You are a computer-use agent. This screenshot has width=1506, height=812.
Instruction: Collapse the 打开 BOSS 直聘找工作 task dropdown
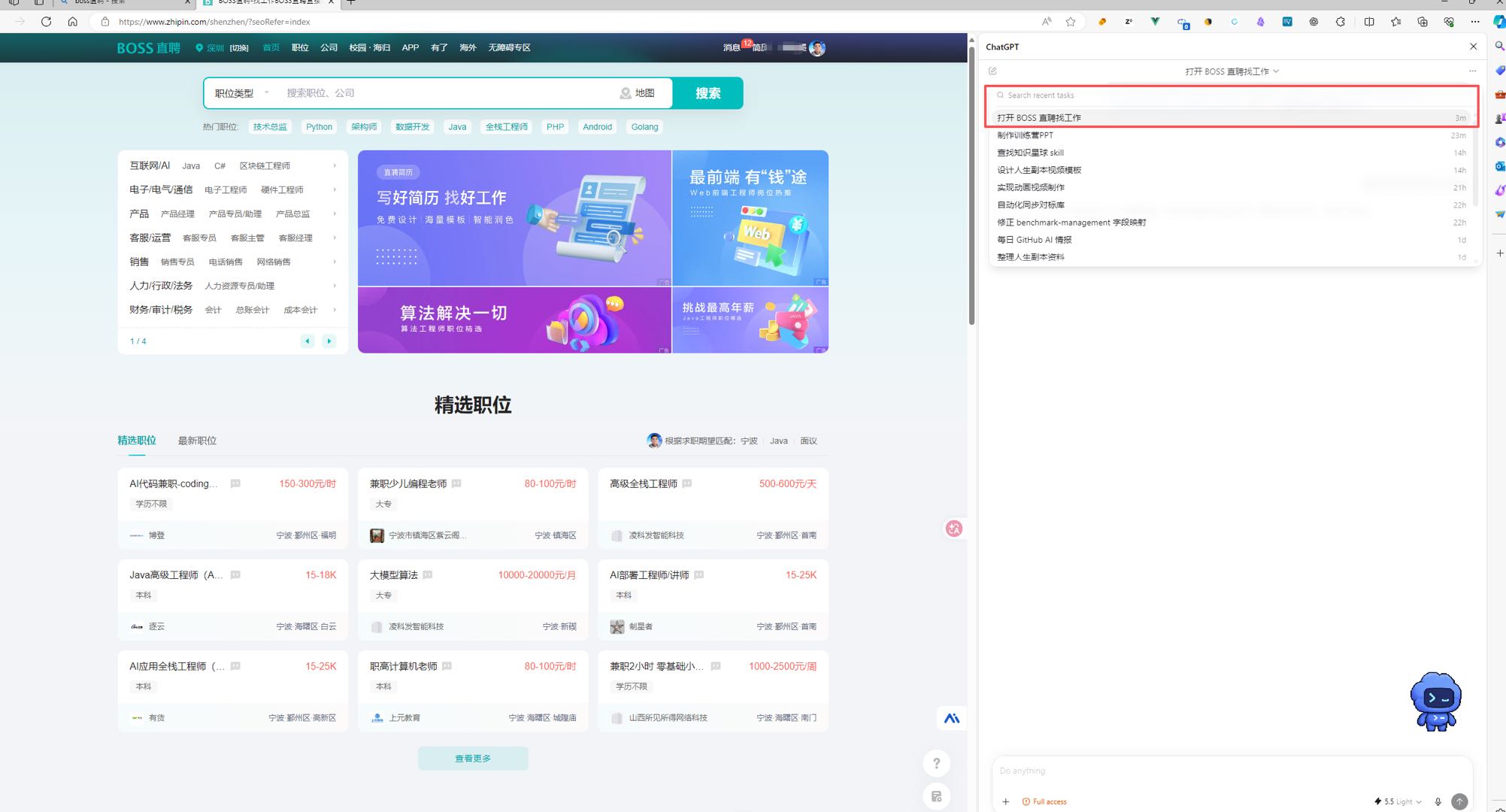[1232, 71]
